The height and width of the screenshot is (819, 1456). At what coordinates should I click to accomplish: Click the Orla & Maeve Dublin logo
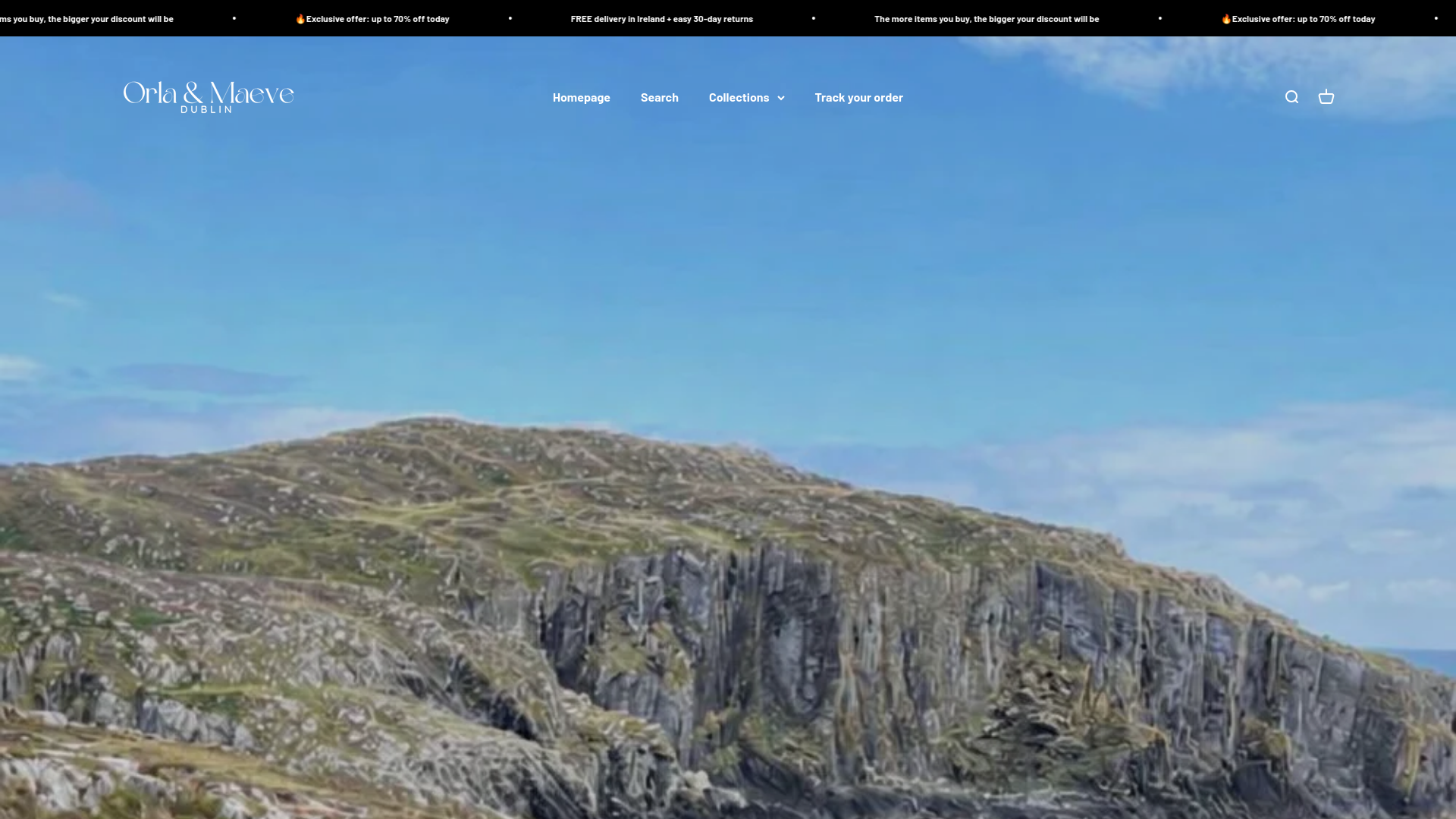click(x=209, y=97)
